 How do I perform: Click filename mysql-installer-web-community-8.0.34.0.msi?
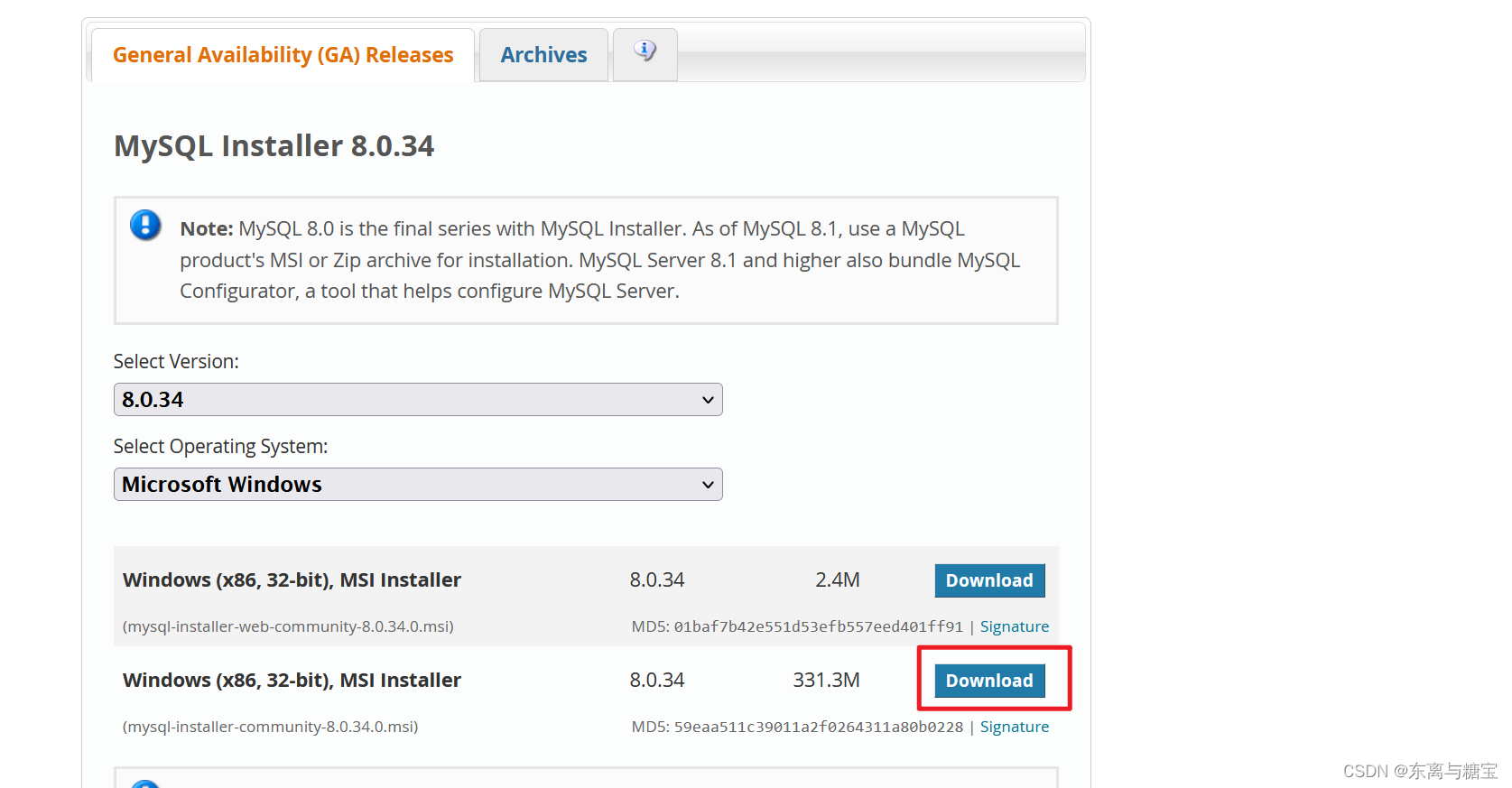(x=288, y=626)
